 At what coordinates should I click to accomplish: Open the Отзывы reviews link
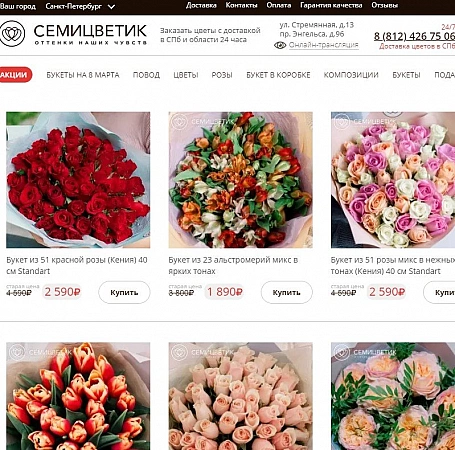point(385,5)
